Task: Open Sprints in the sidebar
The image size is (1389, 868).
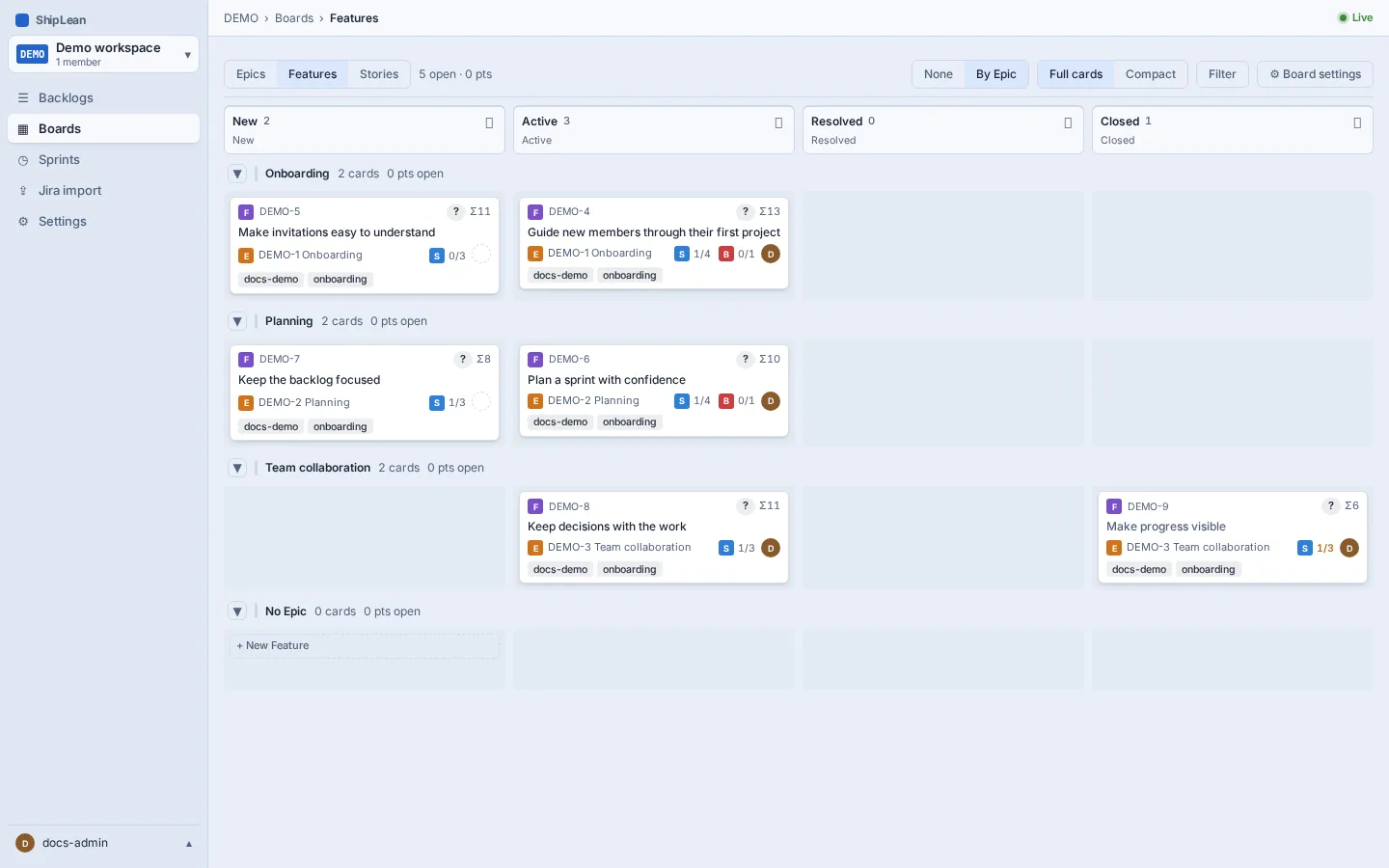Action: [x=104, y=159]
